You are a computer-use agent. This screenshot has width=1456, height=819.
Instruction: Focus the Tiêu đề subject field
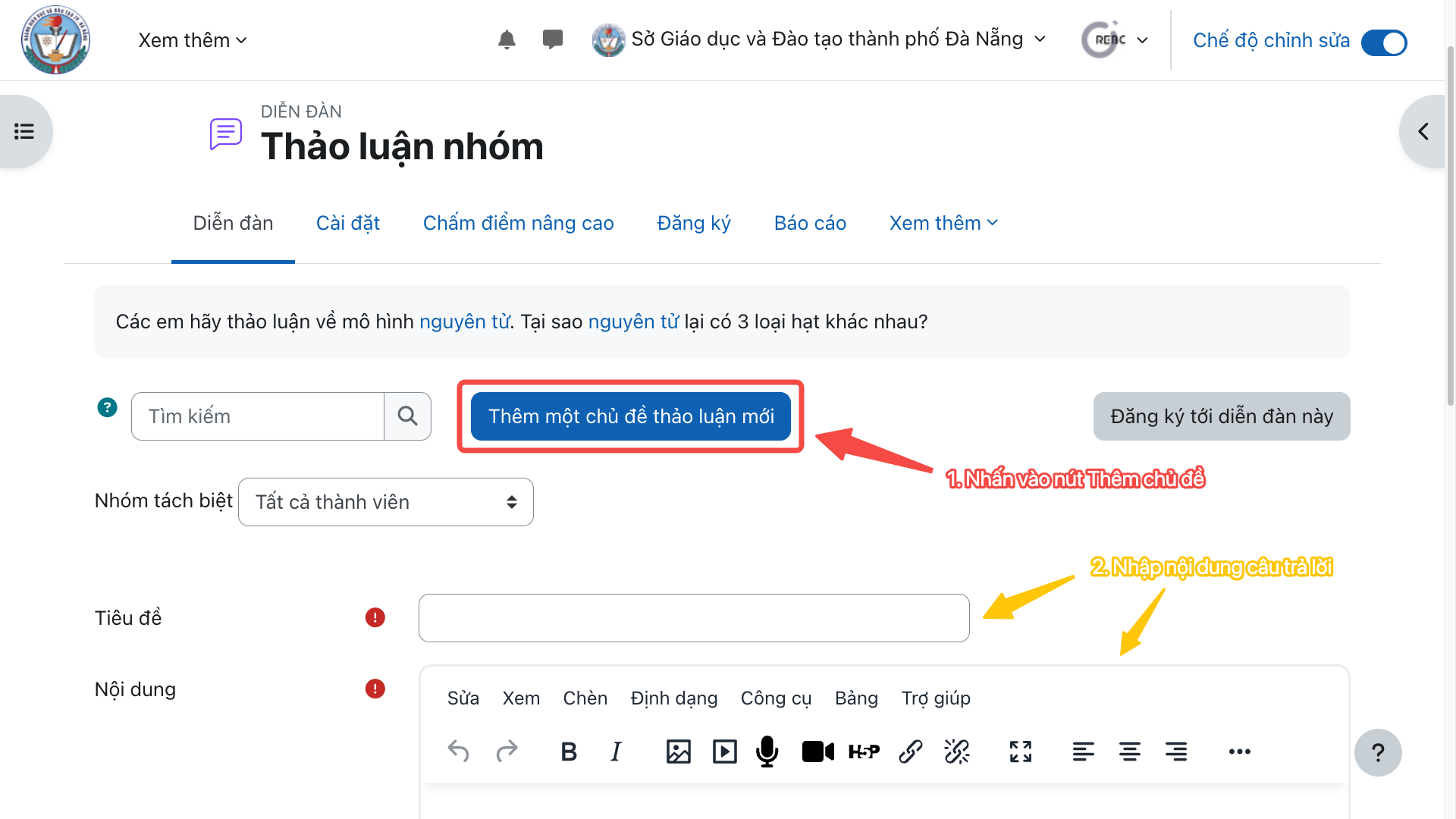(694, 618)
